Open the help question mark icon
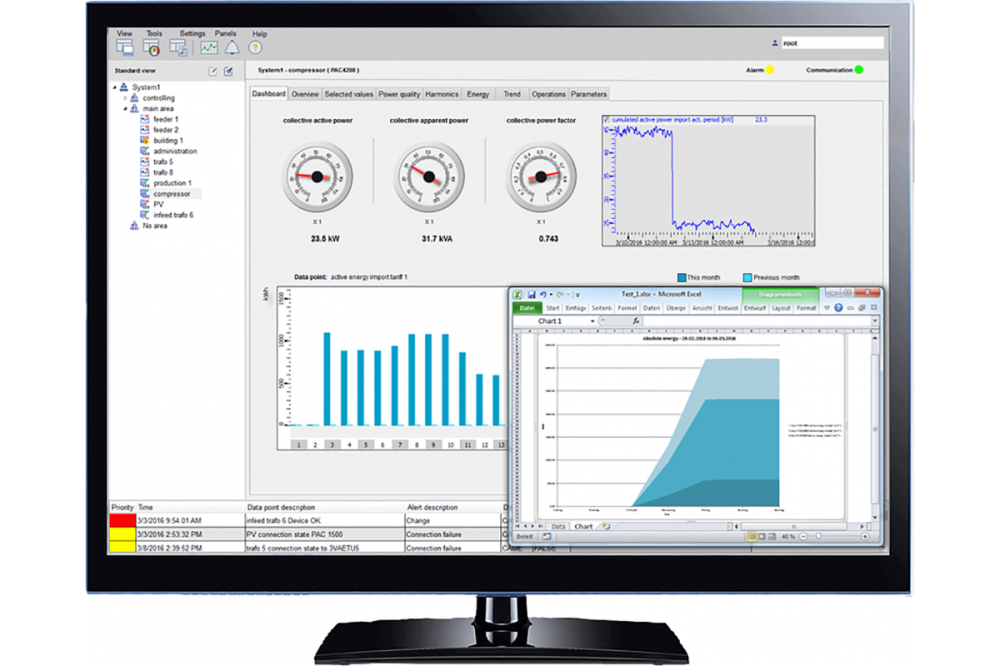The image size is (1000, 666). 255,47
